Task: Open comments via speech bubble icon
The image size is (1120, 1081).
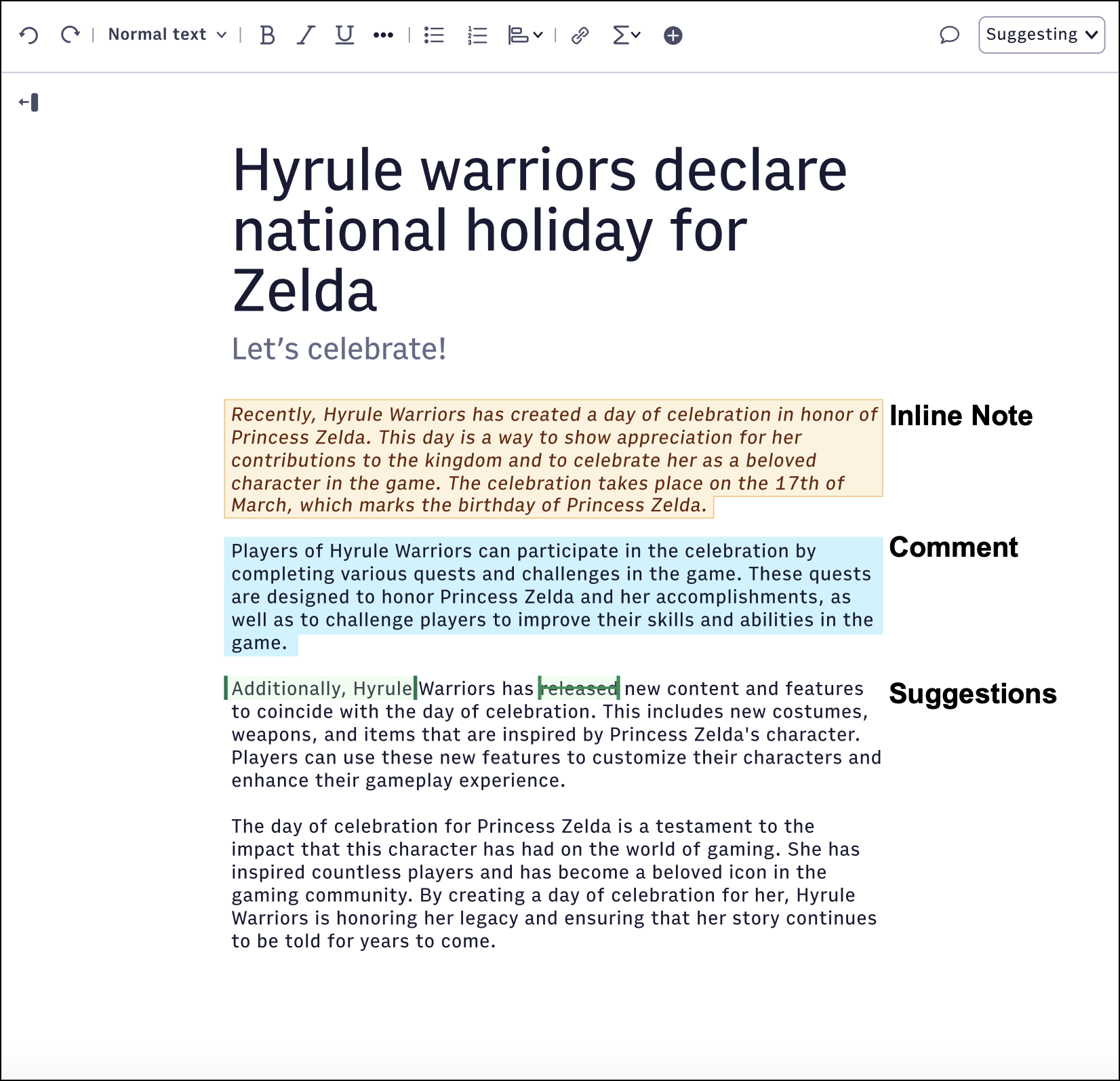Action: pos(949,35)
